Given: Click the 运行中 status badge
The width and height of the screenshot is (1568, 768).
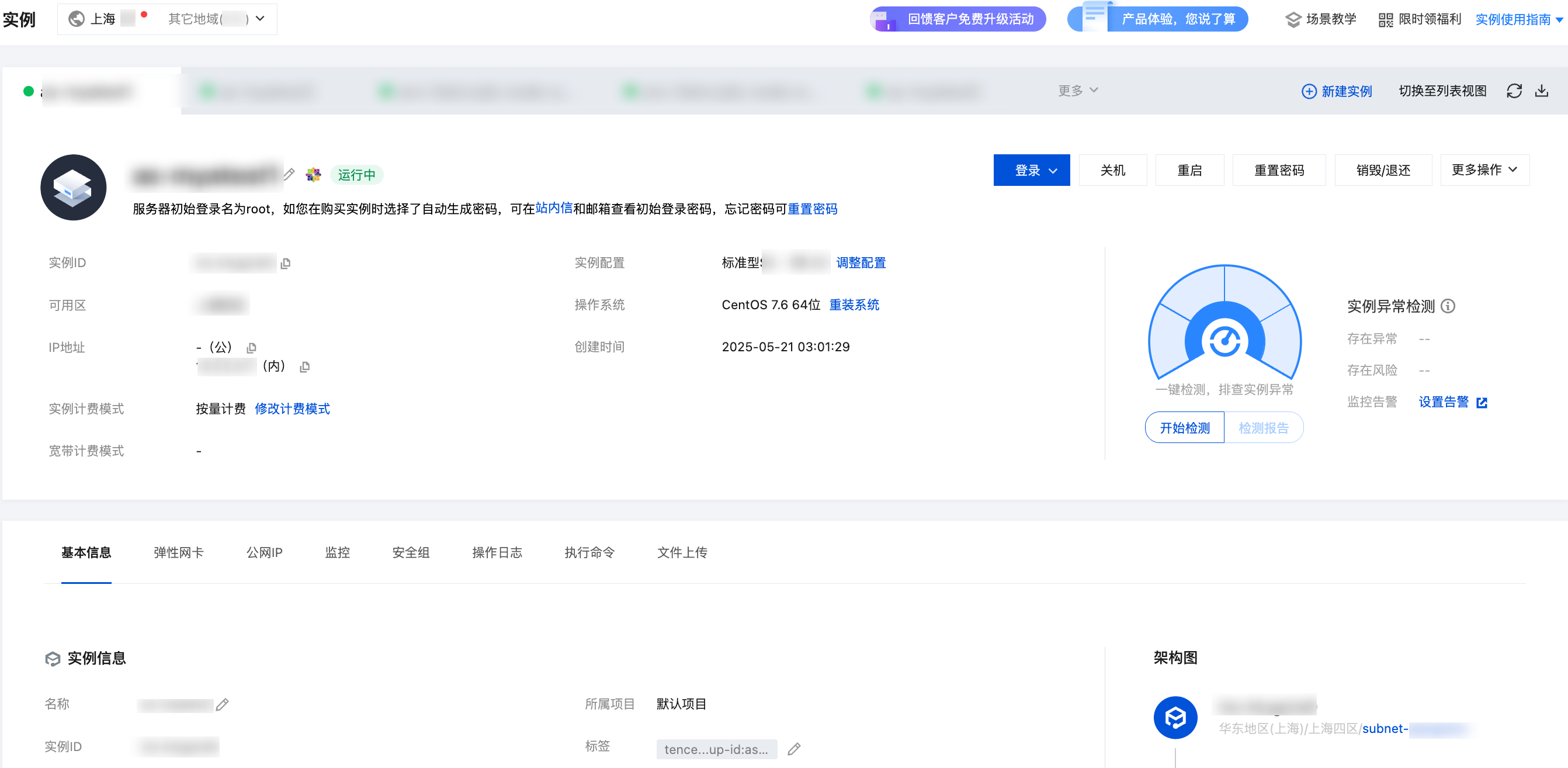Looking at the screenshot, I should tap(356, 175).
